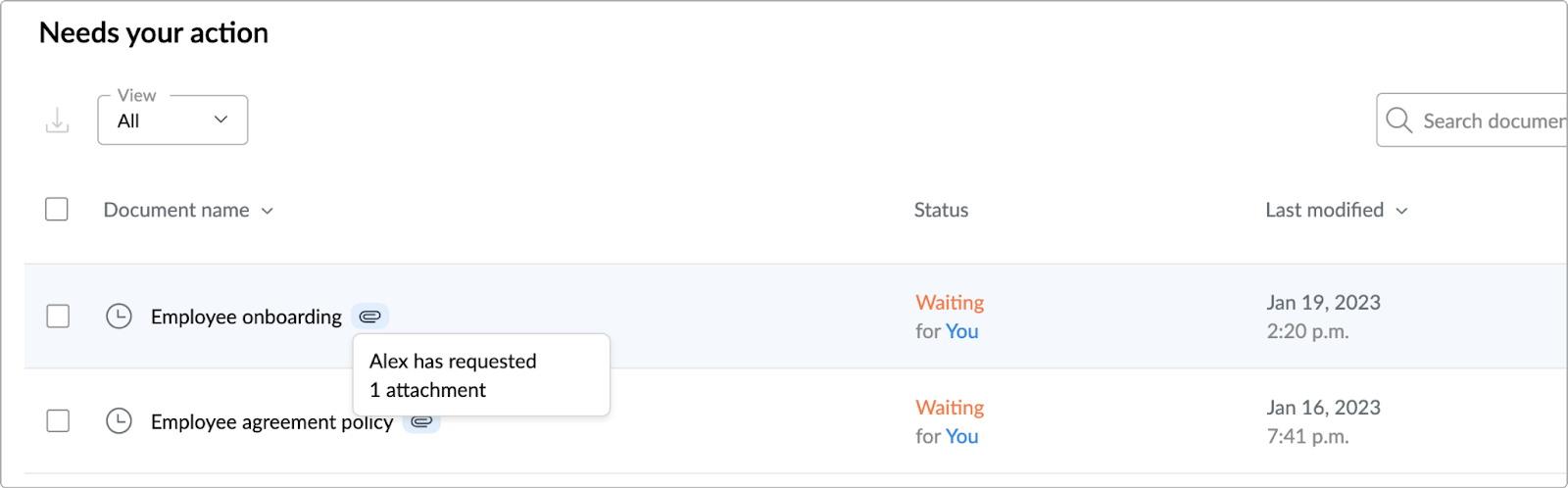Viewport: 1568px width, 488px height.
Task: Focus the Search documents field
Action: pos(1472,121)
